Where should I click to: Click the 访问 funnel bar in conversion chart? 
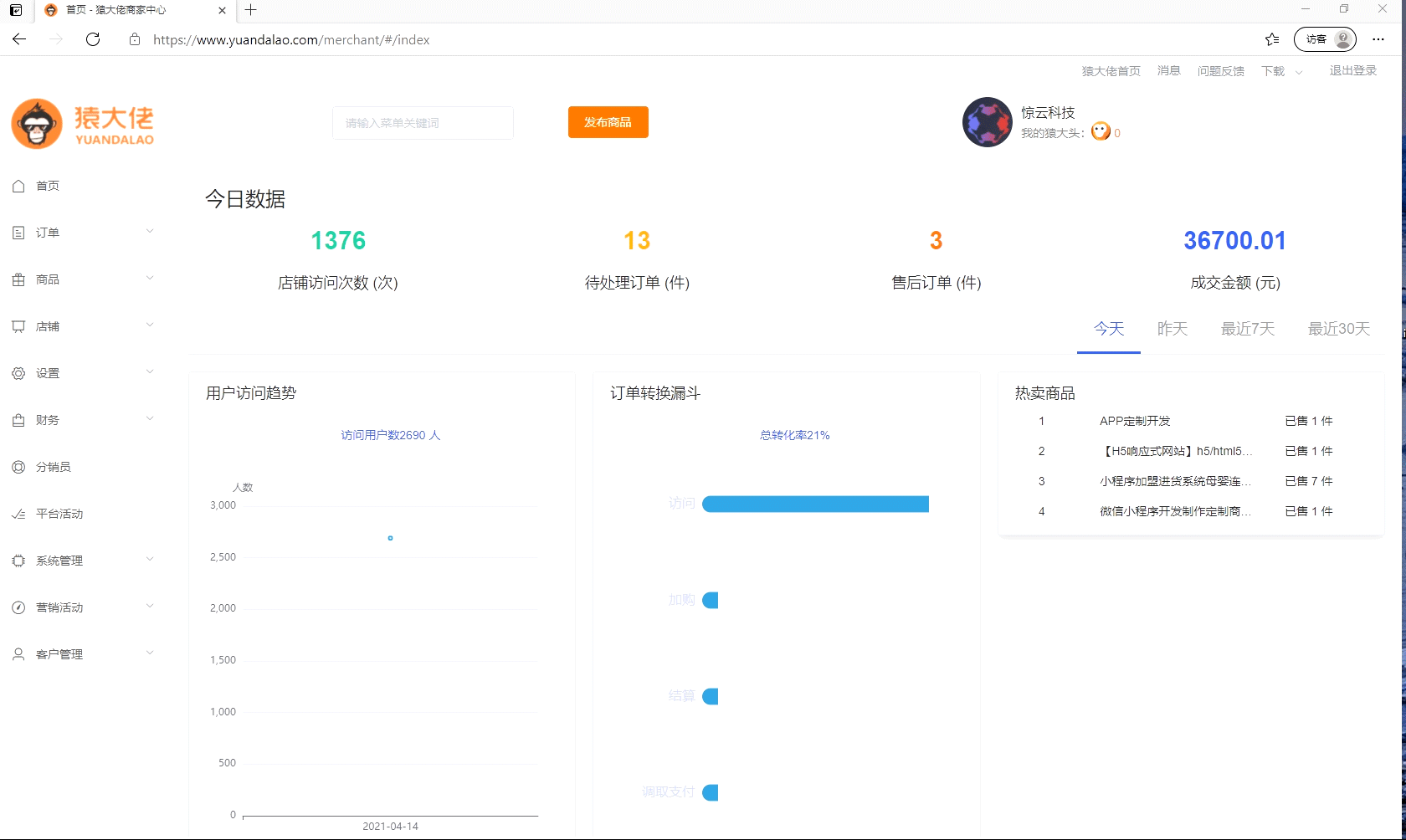pyautogui.click(x=814, y=504)
